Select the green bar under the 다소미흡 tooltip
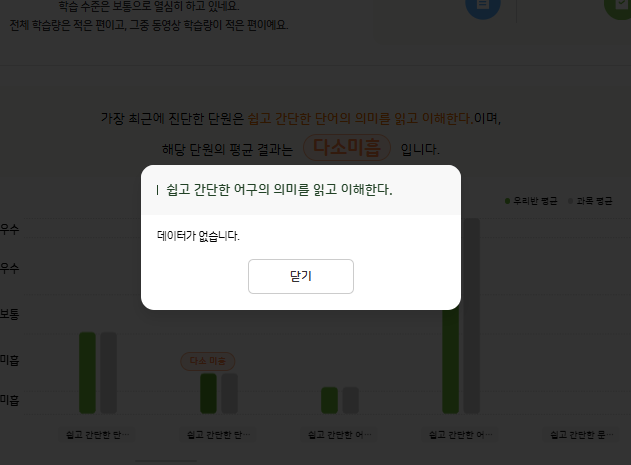631x465 pixels. point(208,393)
